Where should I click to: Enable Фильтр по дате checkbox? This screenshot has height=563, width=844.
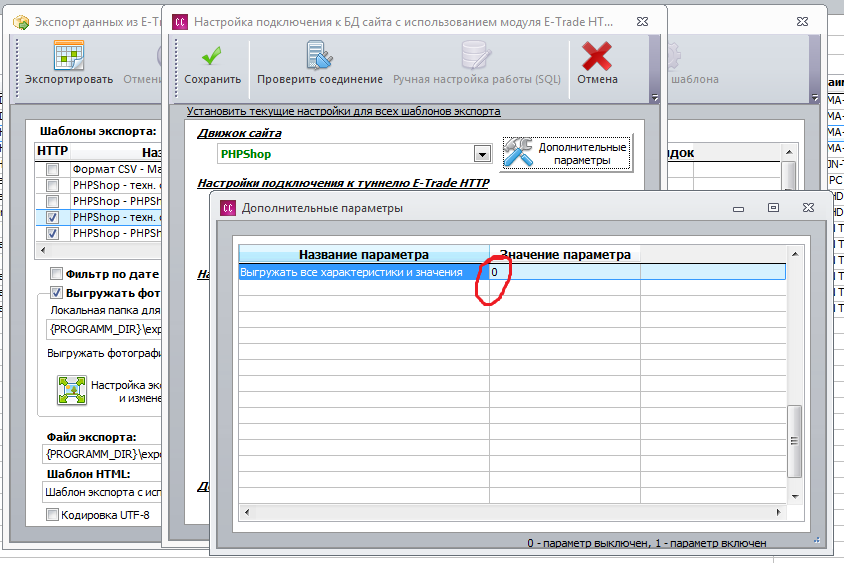point(56,273)
